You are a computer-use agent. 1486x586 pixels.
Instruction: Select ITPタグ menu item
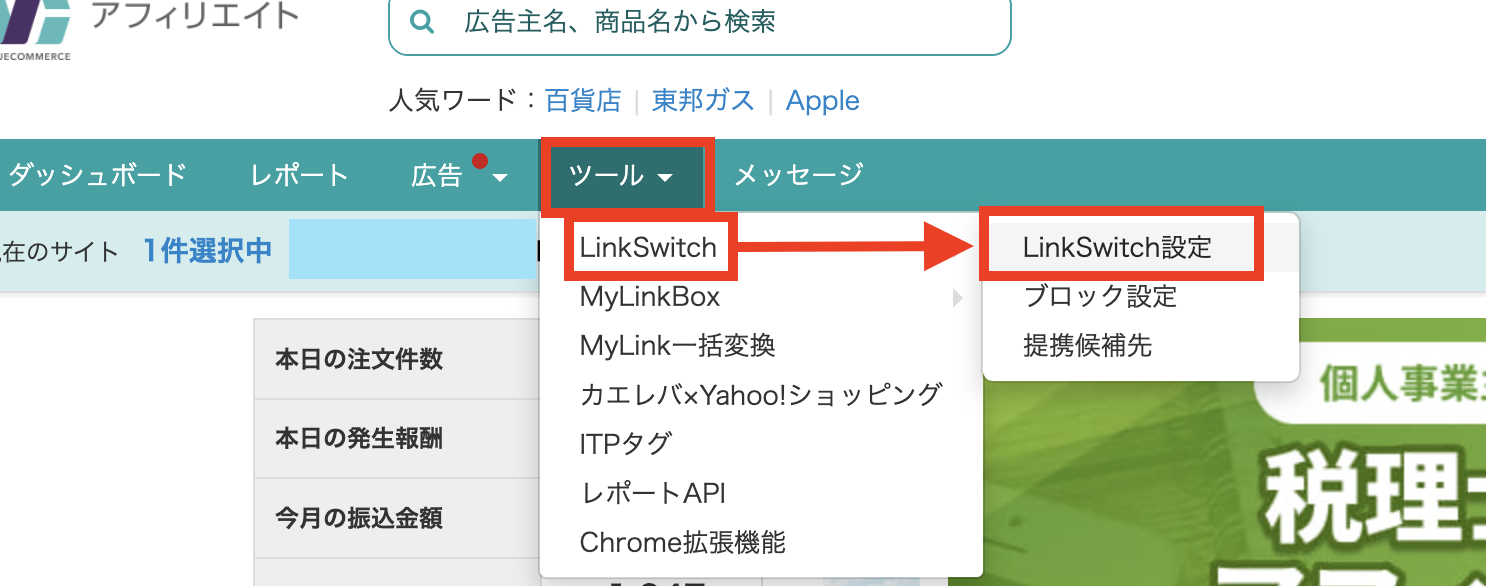click(x=625, y=444)
